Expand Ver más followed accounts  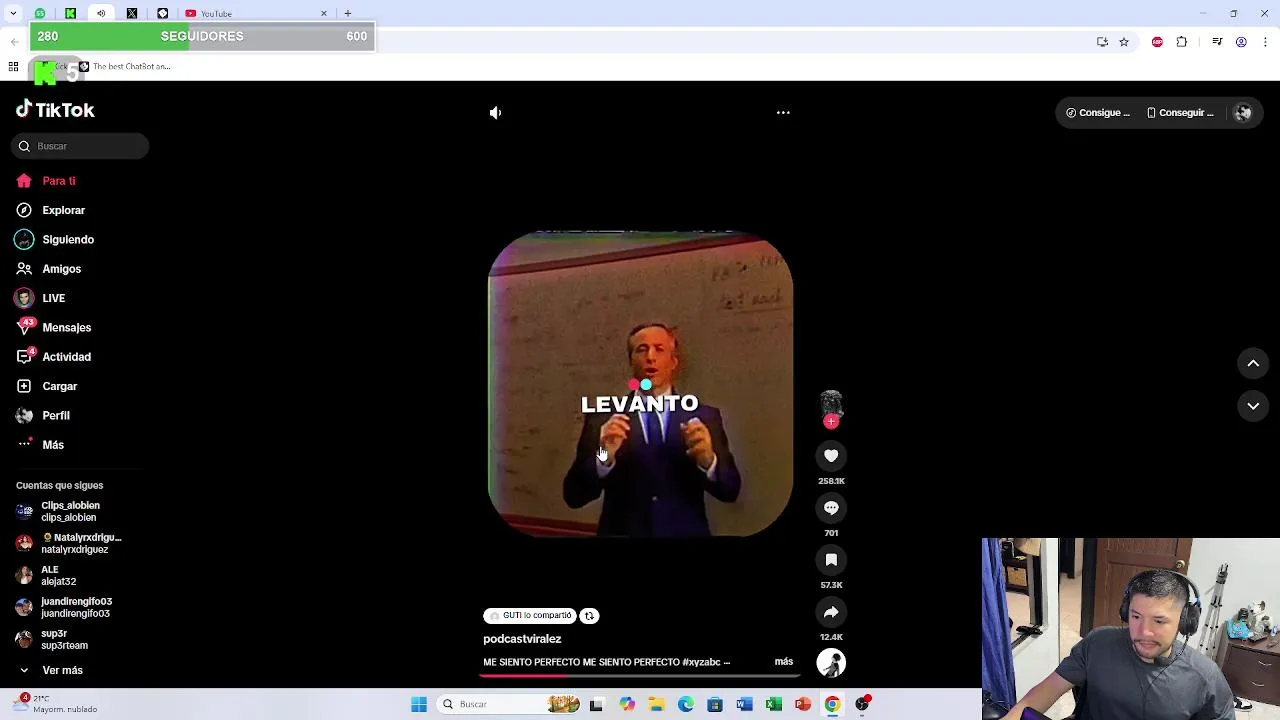[x=50, y=670]
